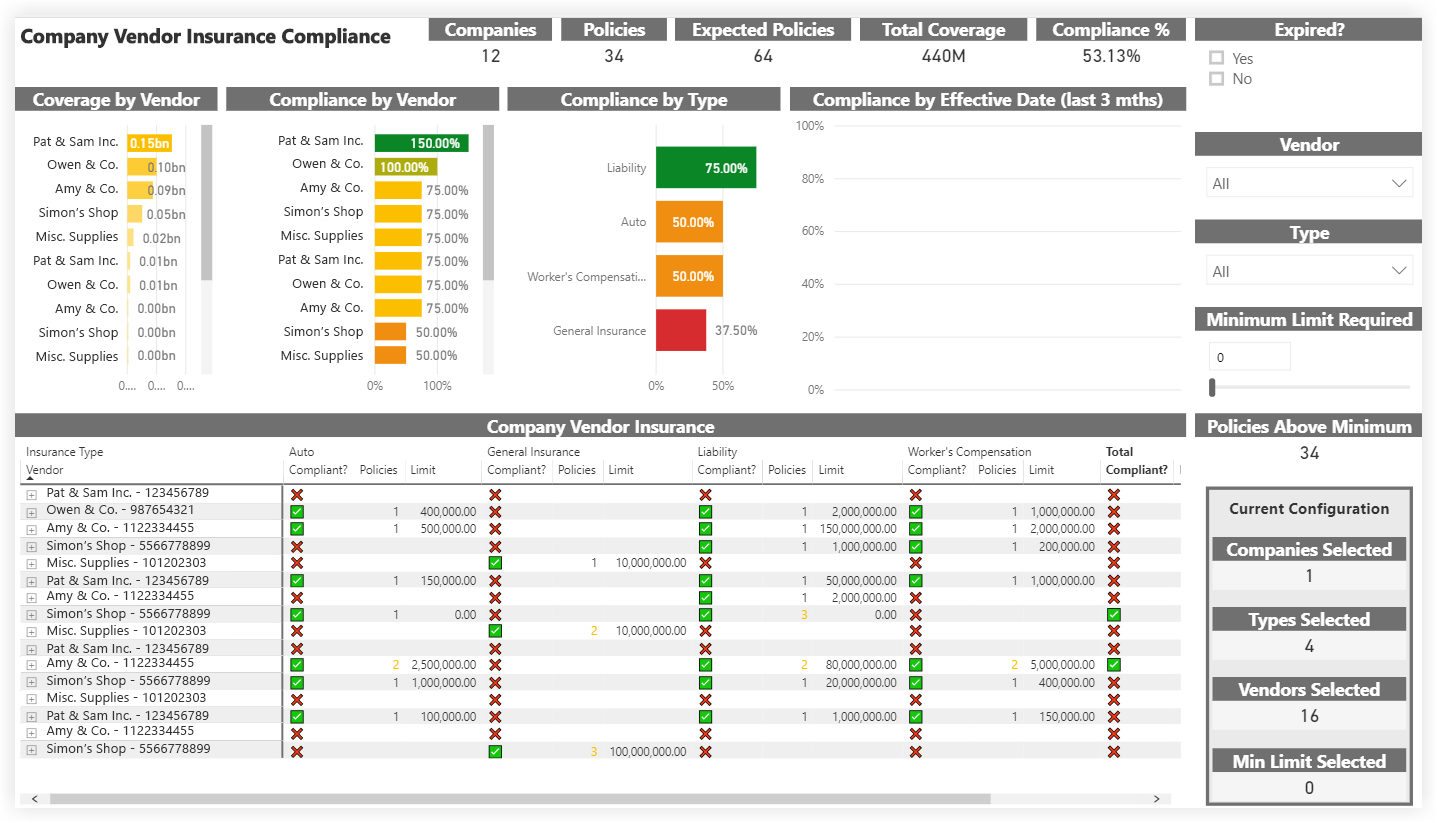This screenshot has width=1437, height=823.
Task: Expand the Owen & Co. - 987654321 row
Action: click(32, 511)
